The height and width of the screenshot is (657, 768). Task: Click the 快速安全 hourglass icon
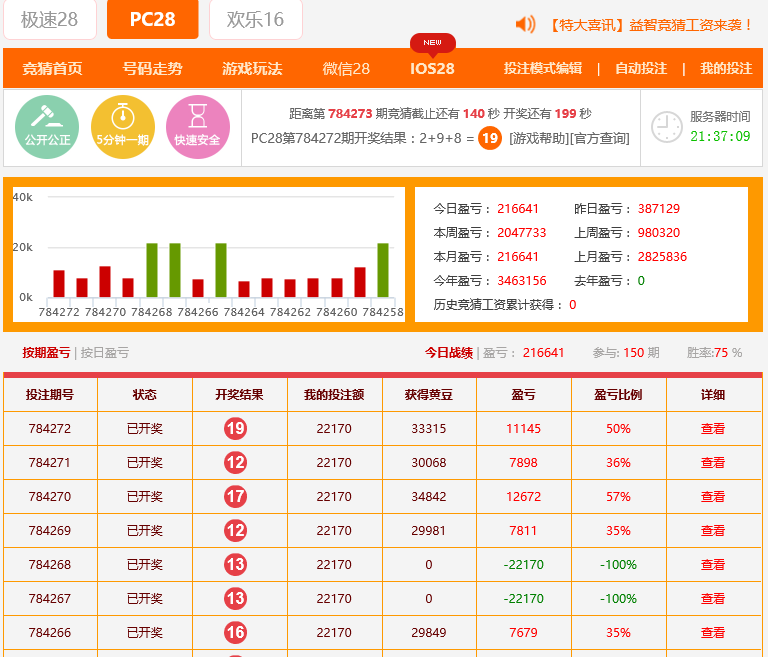click(x=198, y=127)
